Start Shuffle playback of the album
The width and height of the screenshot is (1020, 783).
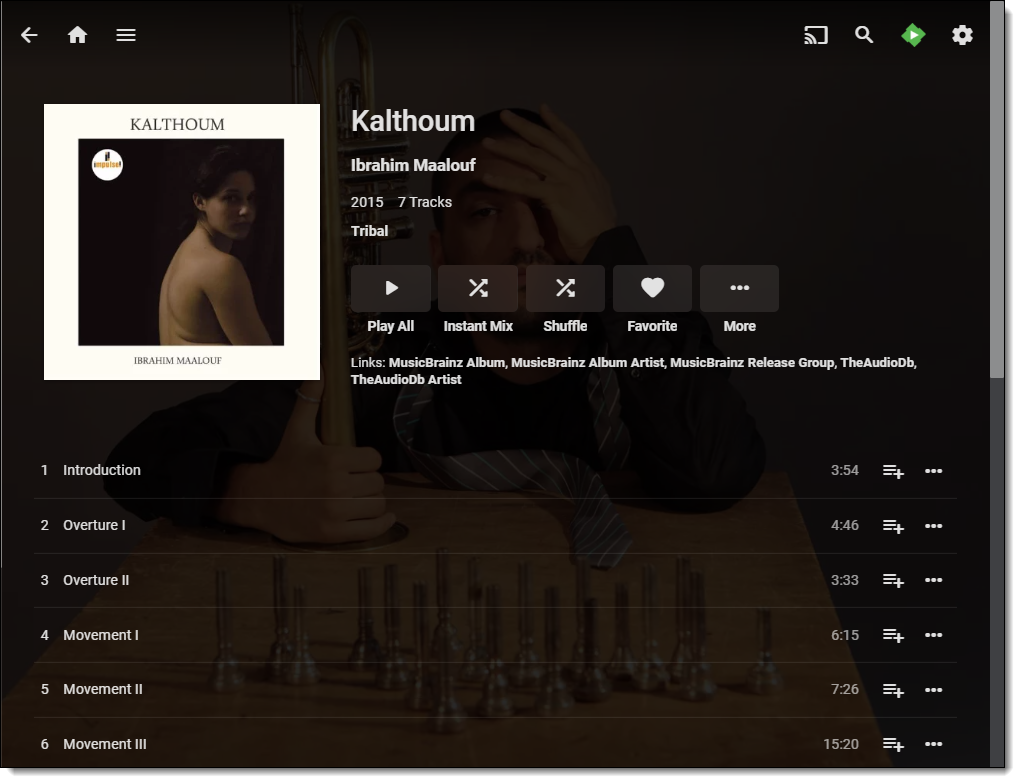[565, 288]
